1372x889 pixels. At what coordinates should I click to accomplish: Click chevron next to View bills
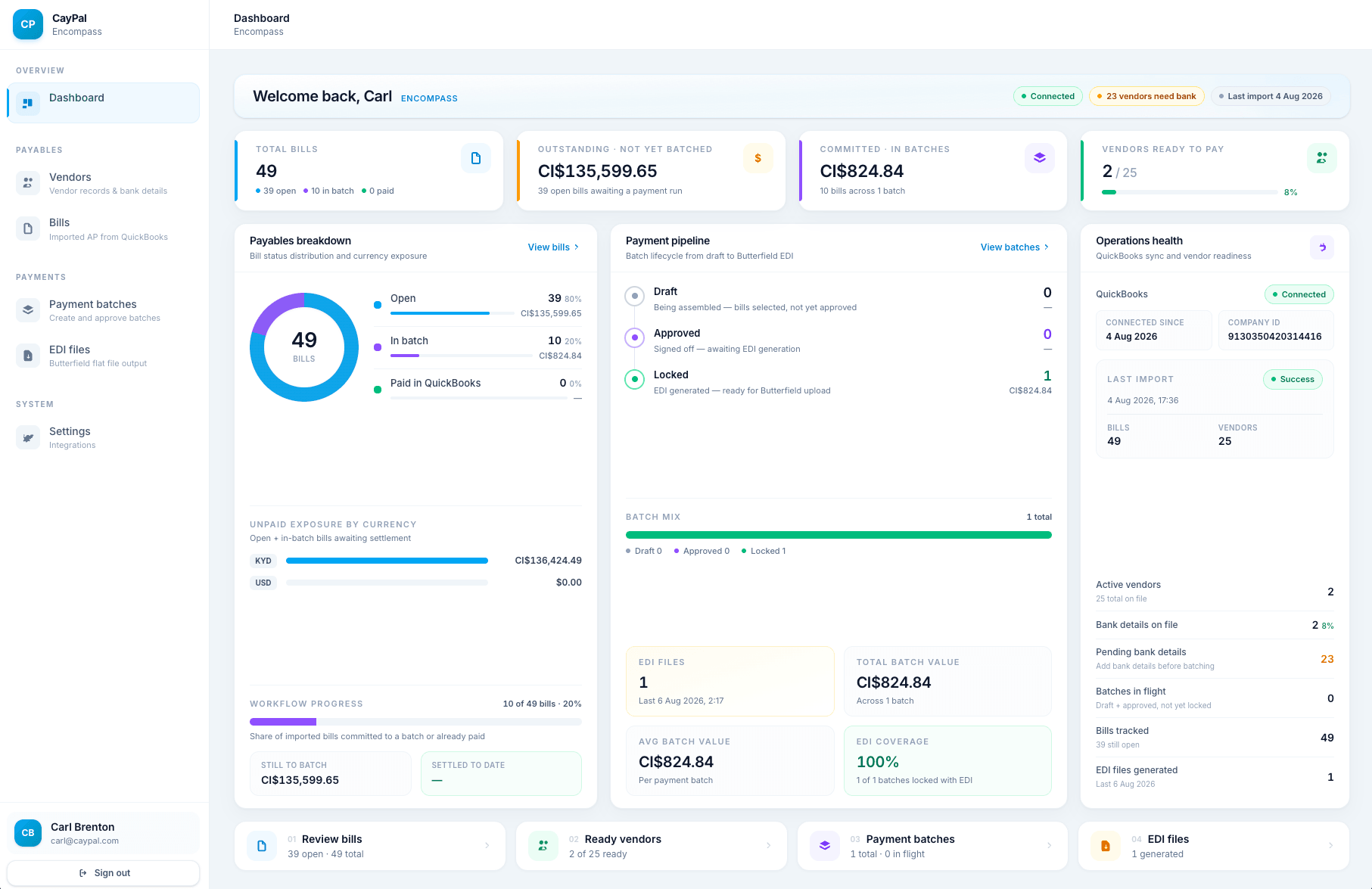coord(577,247)
